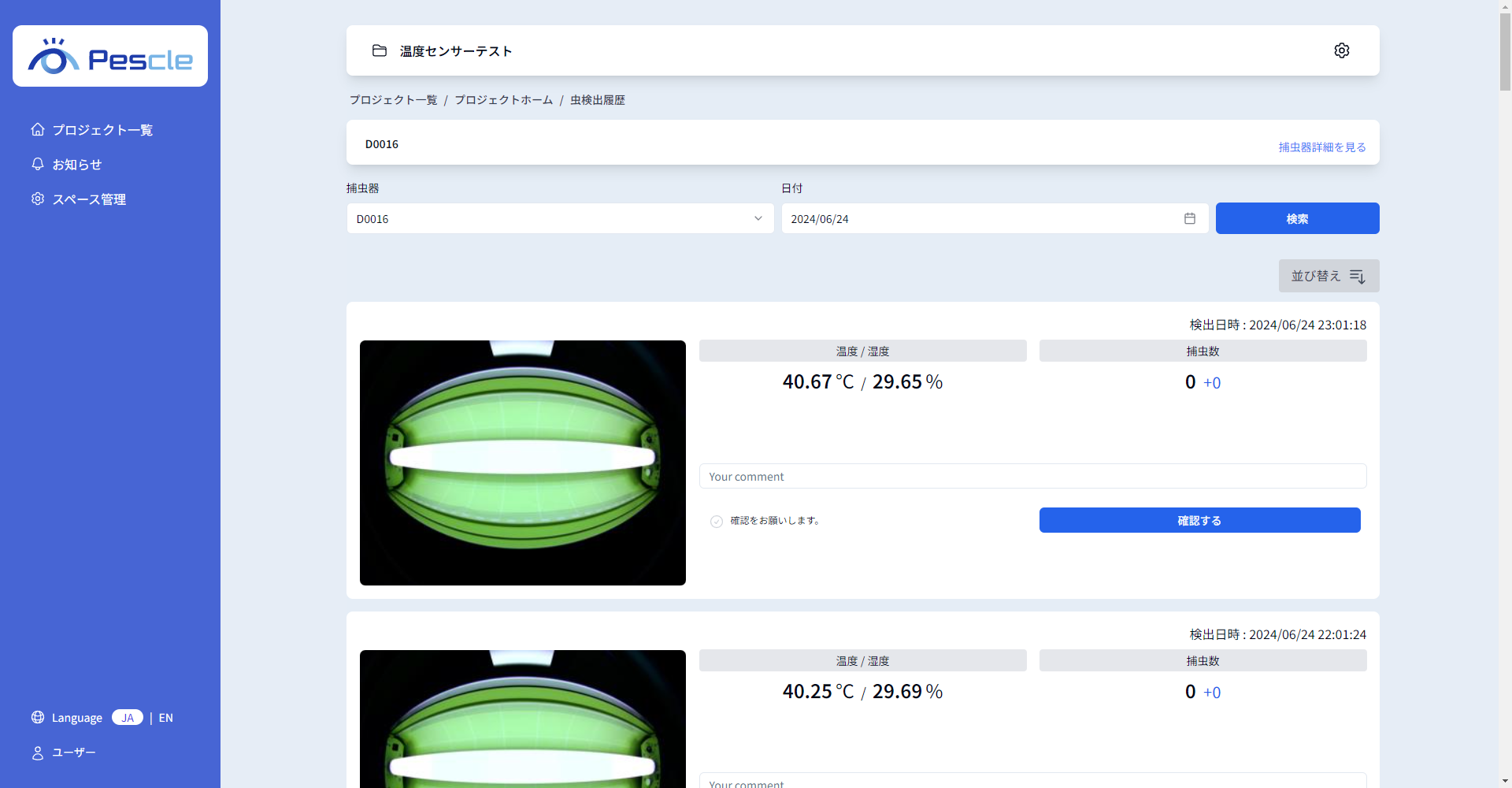Click the folder icon beside 温度センサーテスト
The height and width of the screenshot is (788, 1512).
pyautogui.click(x=380, y=50)
